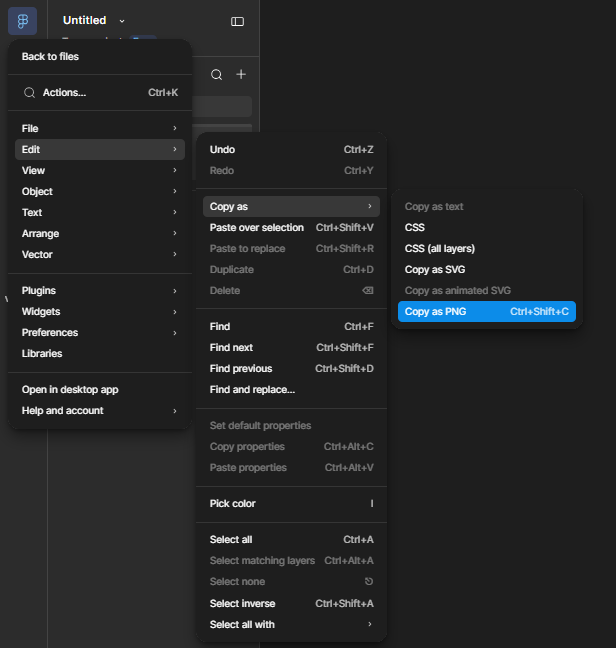Choose Select all
Viewport: 616px width, 648px height.
[291, 540]
